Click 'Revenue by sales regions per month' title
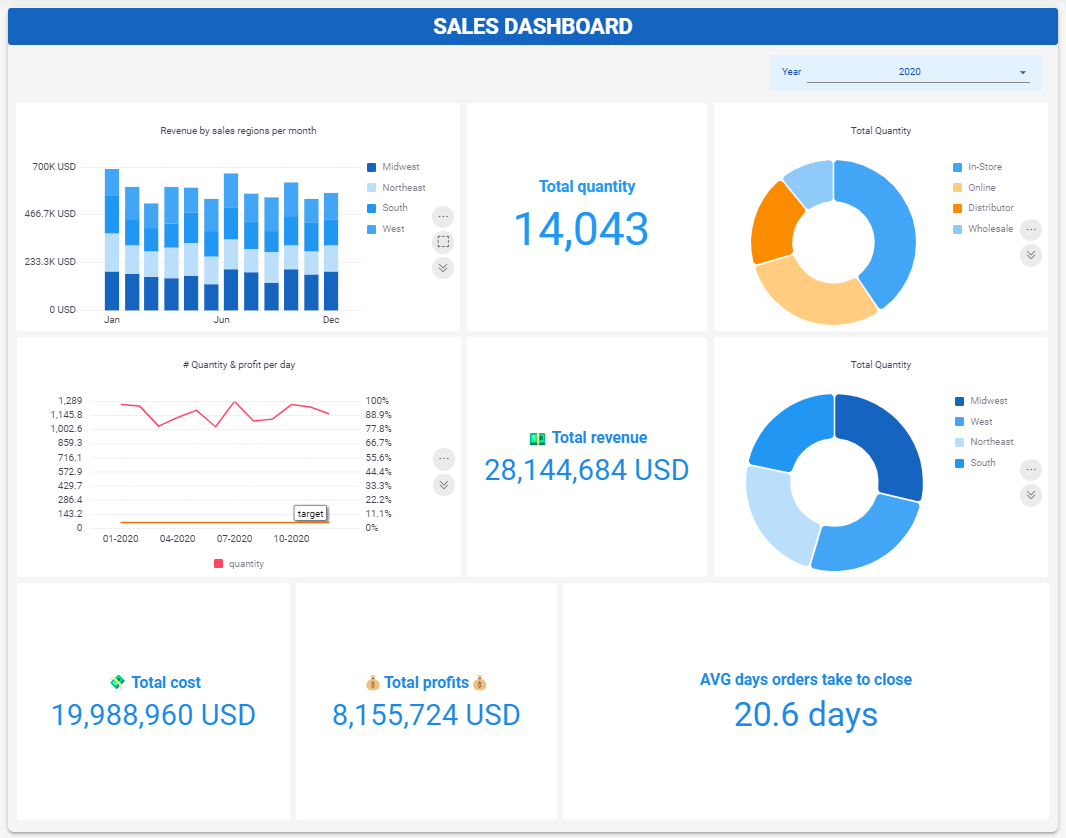The height and width of the screenshot is (838, 1066). click(238, 130)
